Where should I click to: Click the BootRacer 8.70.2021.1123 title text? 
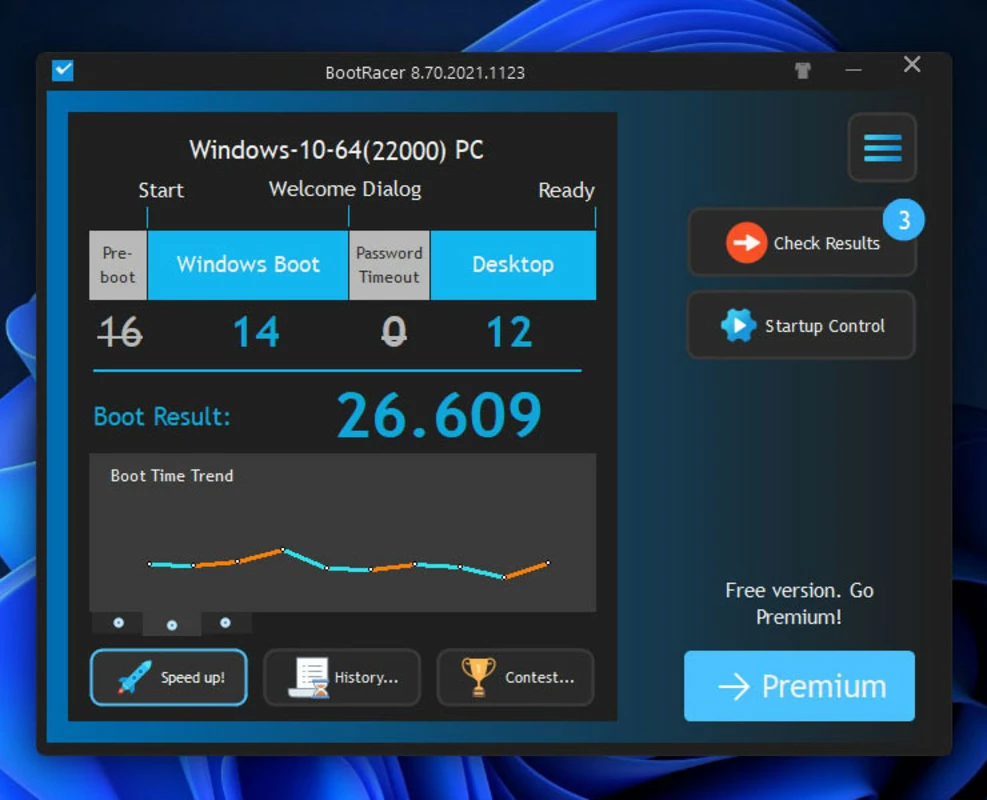pos(425,73)
